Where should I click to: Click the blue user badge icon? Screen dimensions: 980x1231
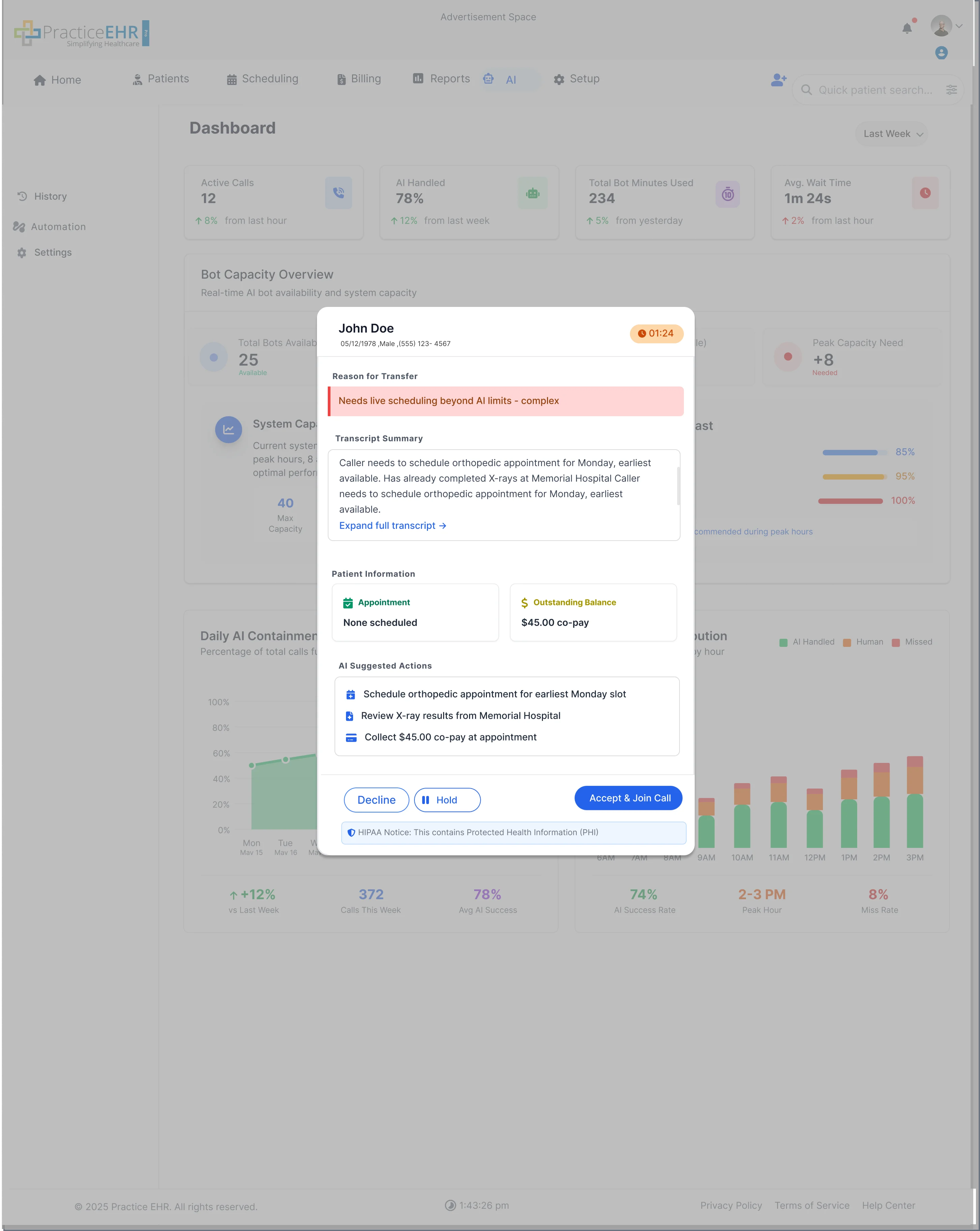(941, 53)
